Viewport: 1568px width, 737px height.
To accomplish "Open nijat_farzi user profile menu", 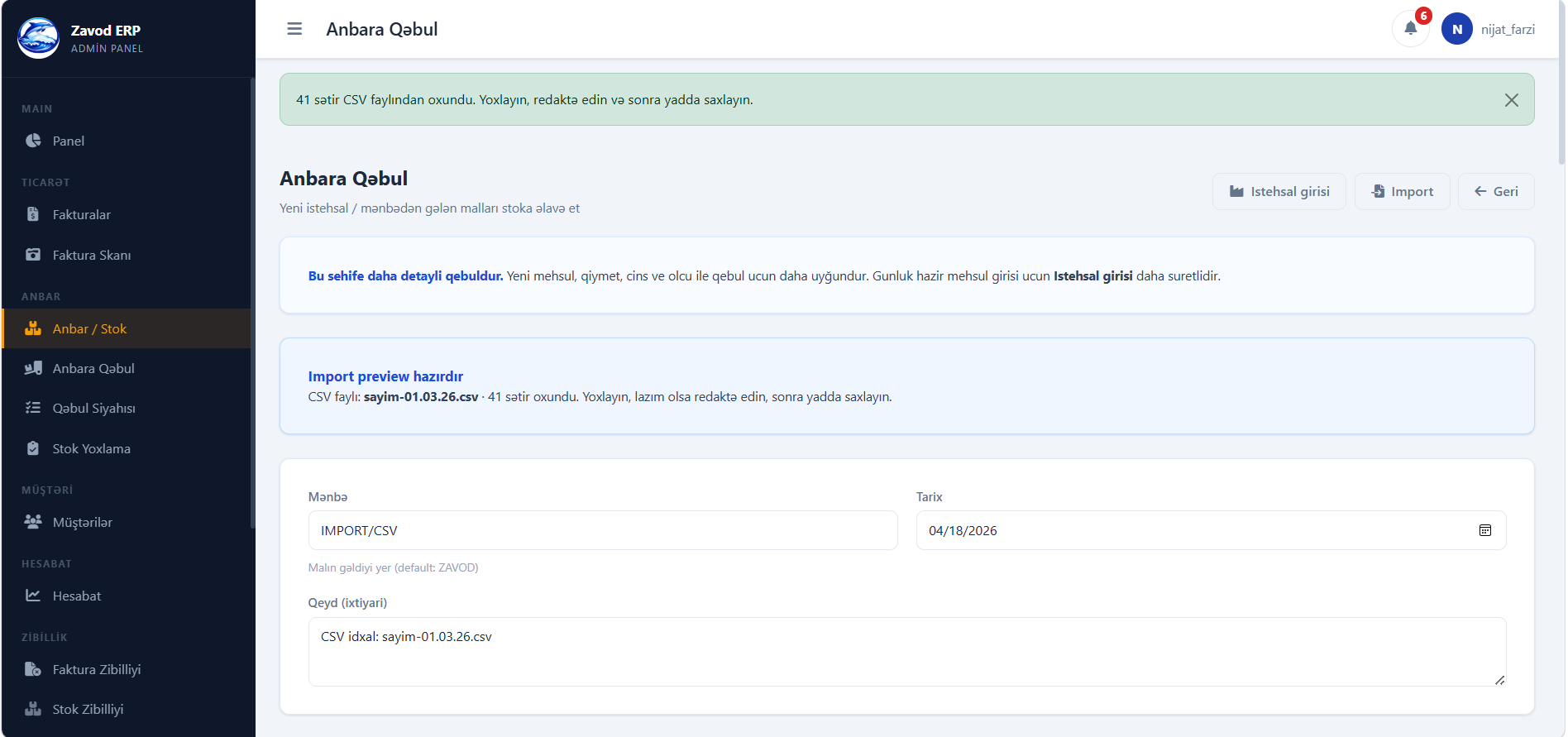I will (1489, 29).
